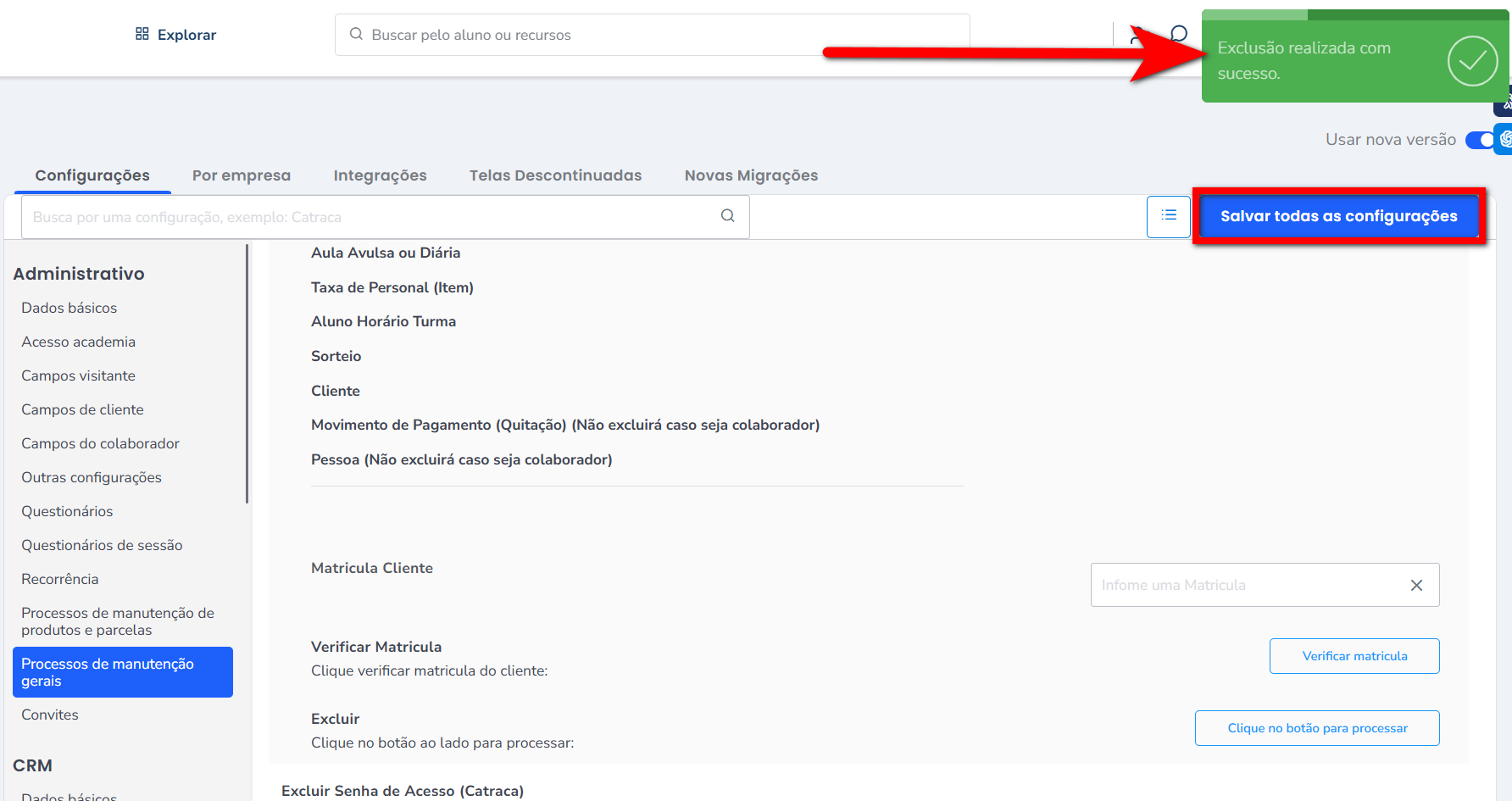1512x801 pixels.
Task: Click the magnifier icon in the configuration search
Action: 727,216
